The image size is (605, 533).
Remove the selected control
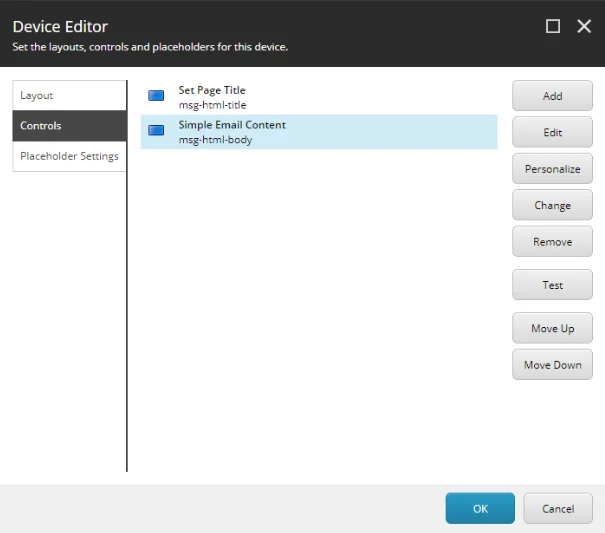tap(552, 242)
